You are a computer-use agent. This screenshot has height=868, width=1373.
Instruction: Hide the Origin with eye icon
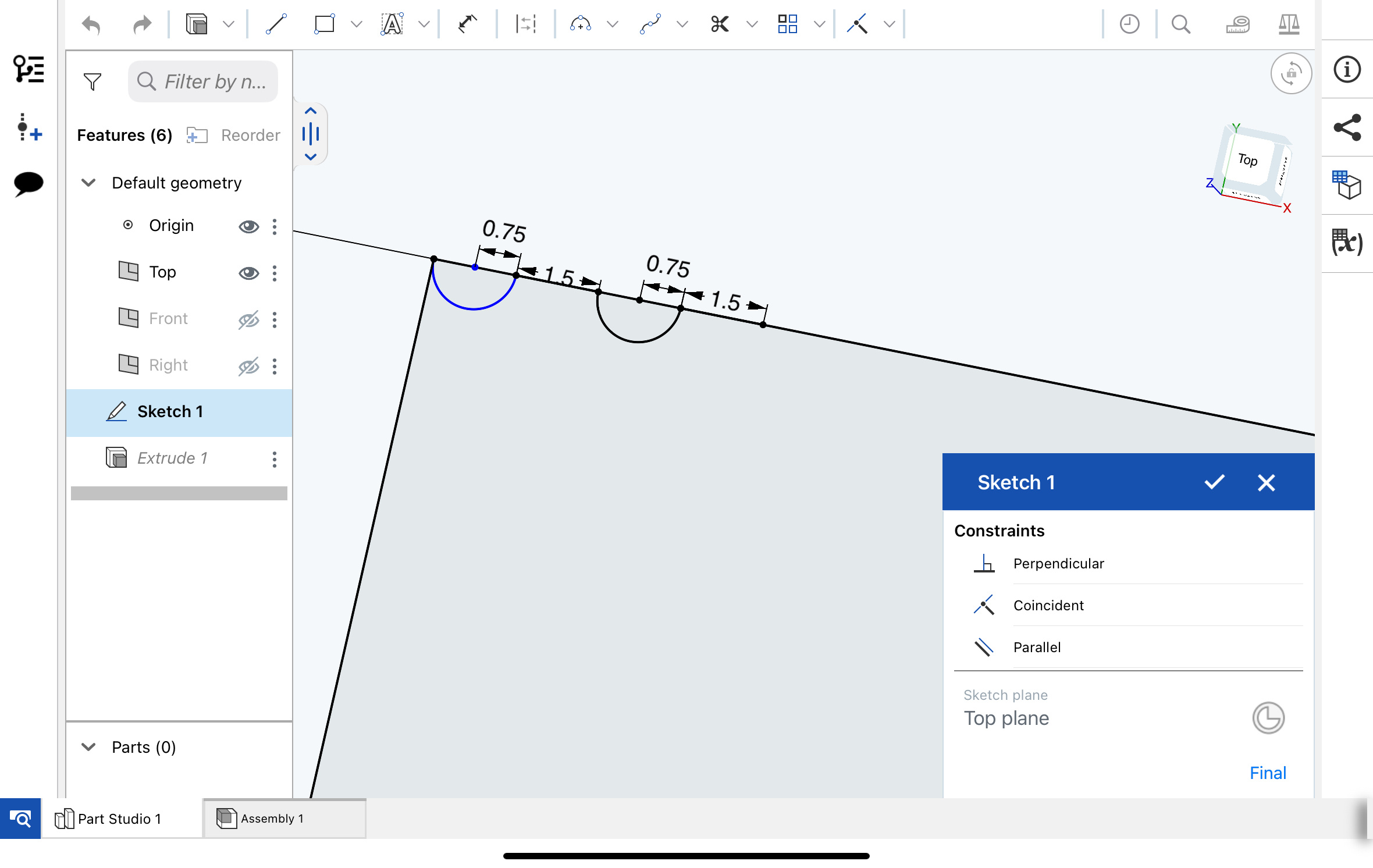(x=248, y=226)
